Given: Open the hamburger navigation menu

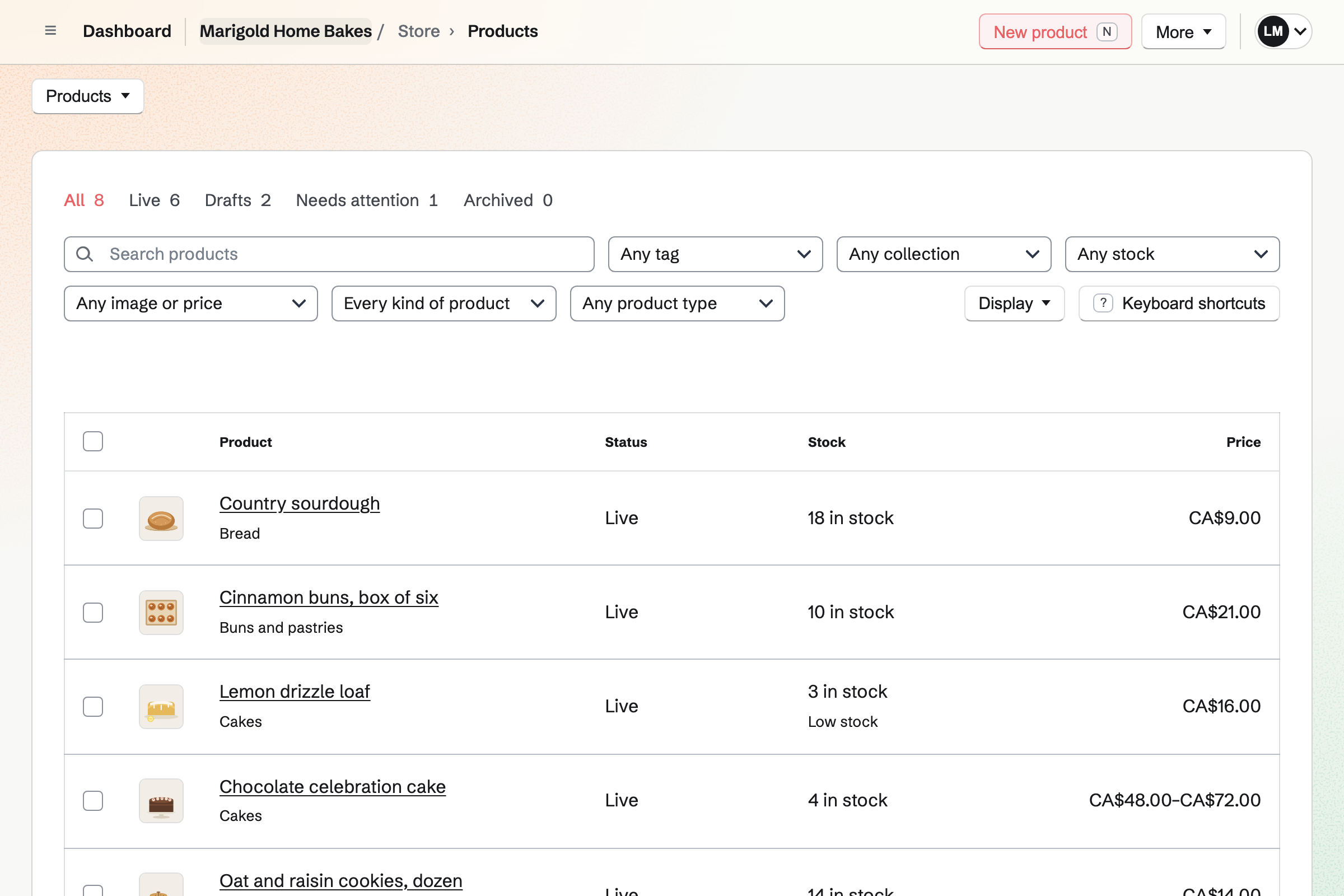Looking at the screenshot, I should coord(50,31).
